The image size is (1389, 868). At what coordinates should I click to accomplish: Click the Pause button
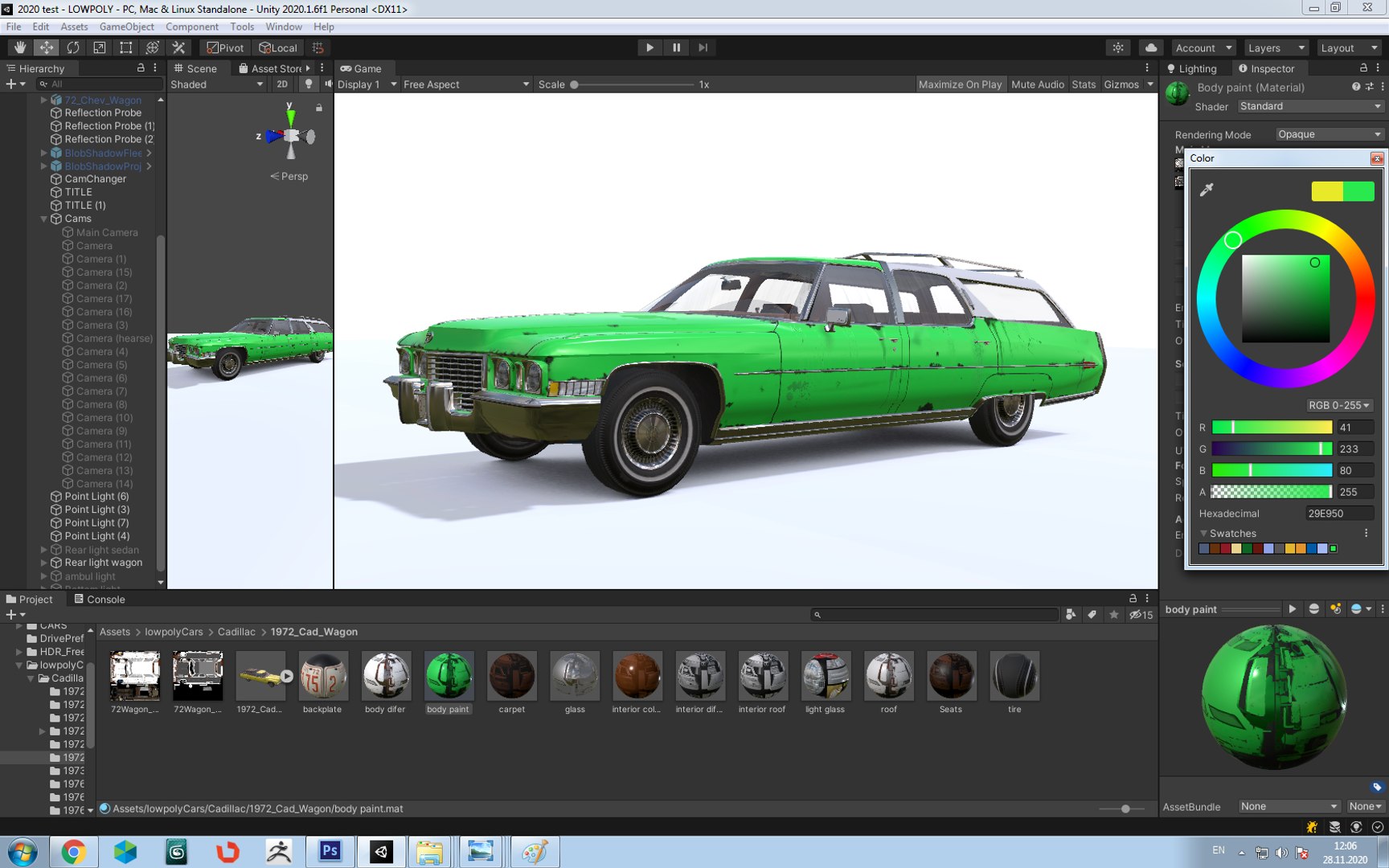click(x=676, y=47)
